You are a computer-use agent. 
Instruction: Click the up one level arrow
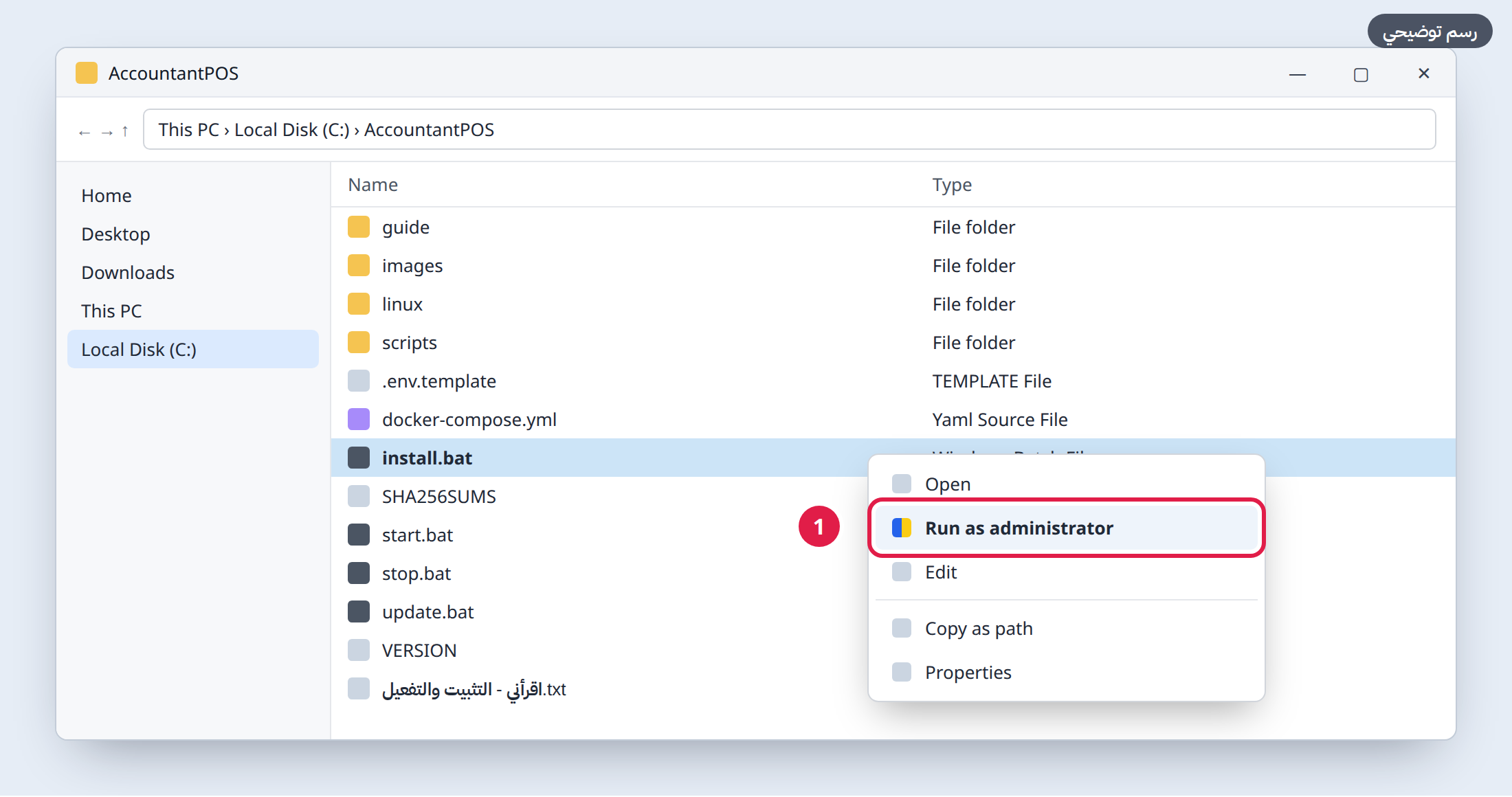click(x=125, y=131)
